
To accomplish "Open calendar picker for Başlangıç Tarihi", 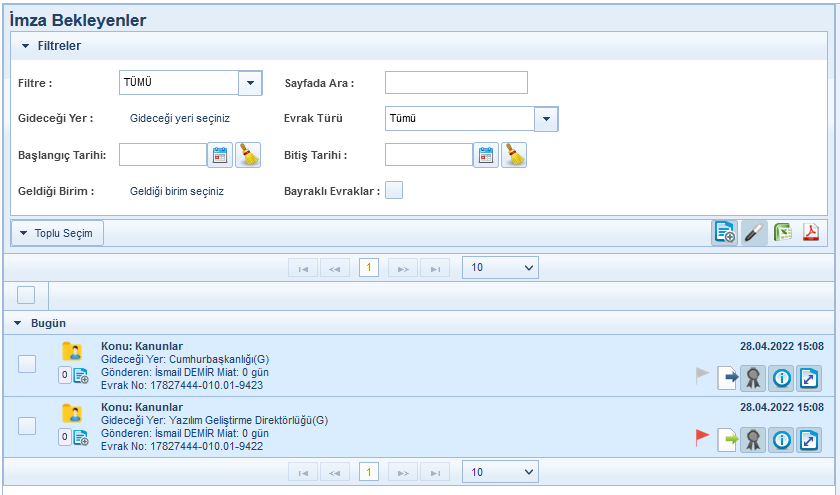I will tap(220, 155).
